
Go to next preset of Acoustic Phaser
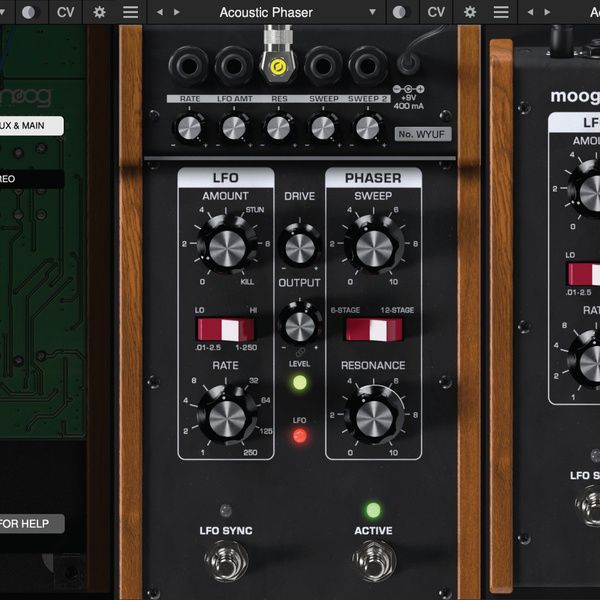176,12
